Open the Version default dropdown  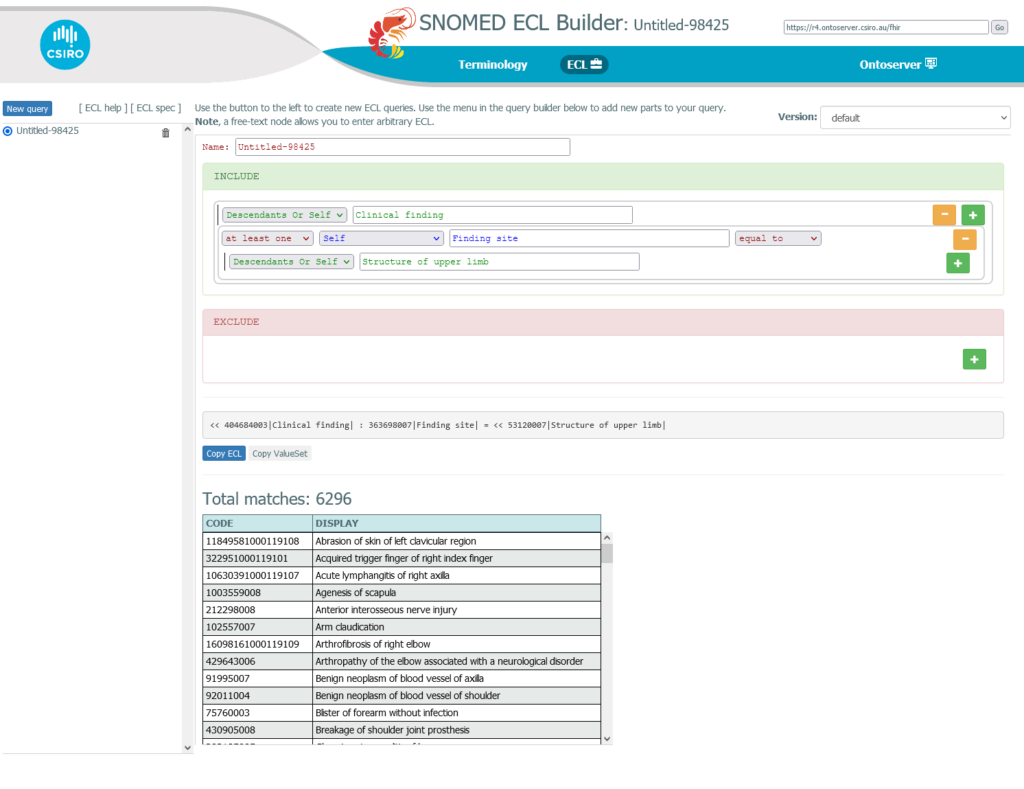915,118
